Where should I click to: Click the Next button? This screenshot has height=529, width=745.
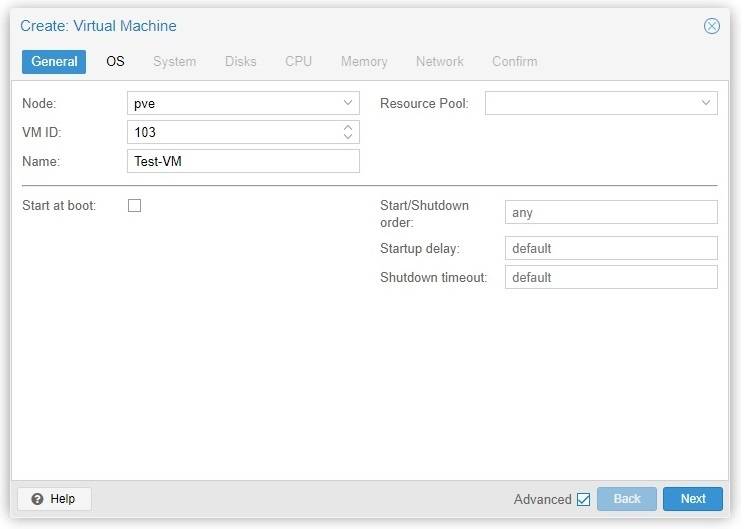click(x=692, y=499)
